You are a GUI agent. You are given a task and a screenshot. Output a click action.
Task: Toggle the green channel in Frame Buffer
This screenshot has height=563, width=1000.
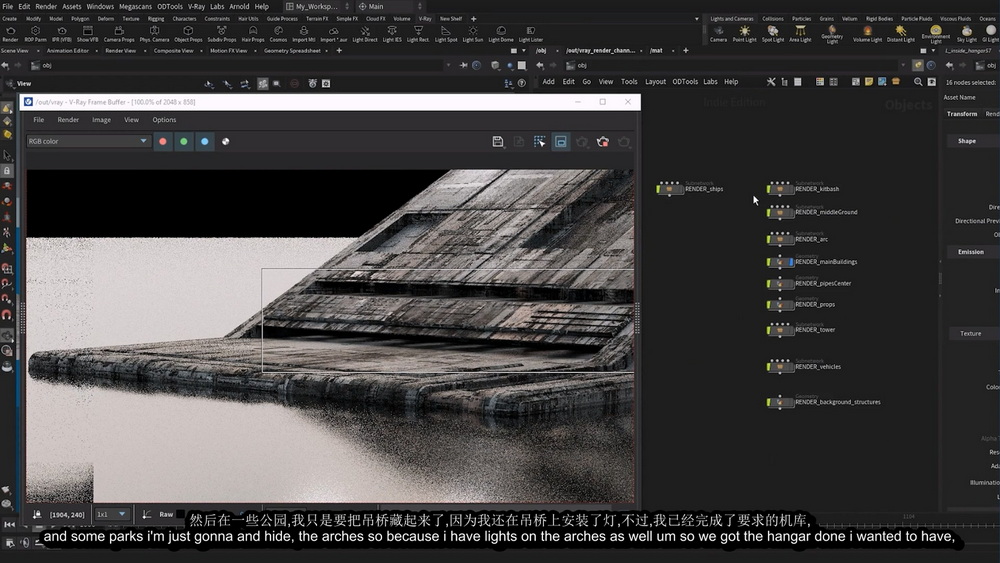[184, 142]
